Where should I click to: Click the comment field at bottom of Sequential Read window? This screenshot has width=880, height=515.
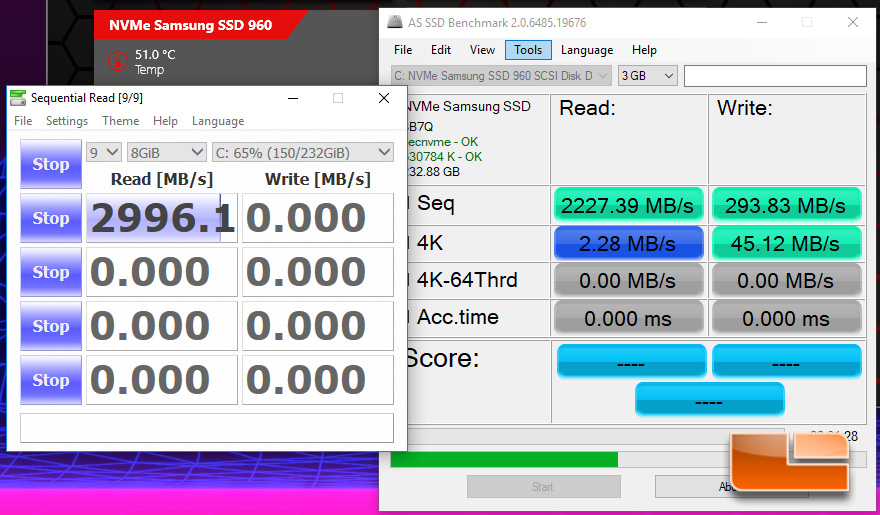[x=207, y=428]
